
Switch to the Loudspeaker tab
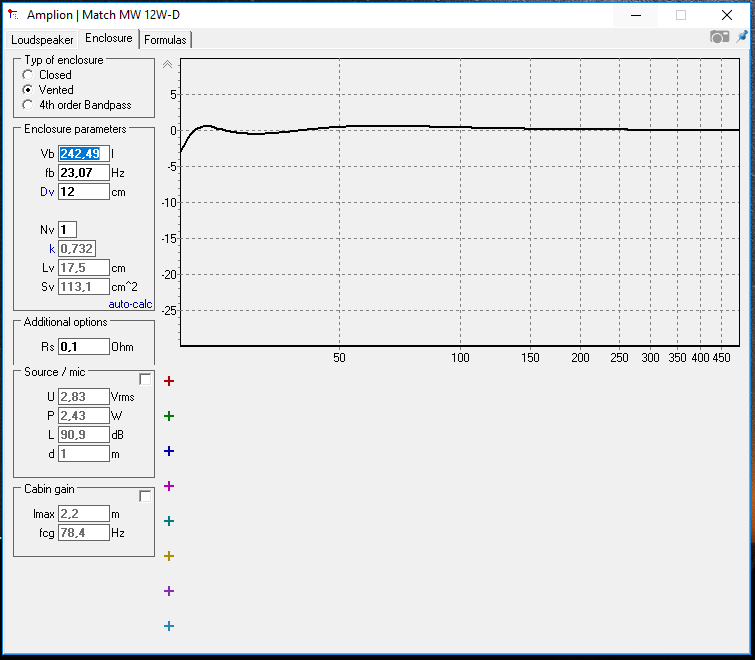pos(42,40)
